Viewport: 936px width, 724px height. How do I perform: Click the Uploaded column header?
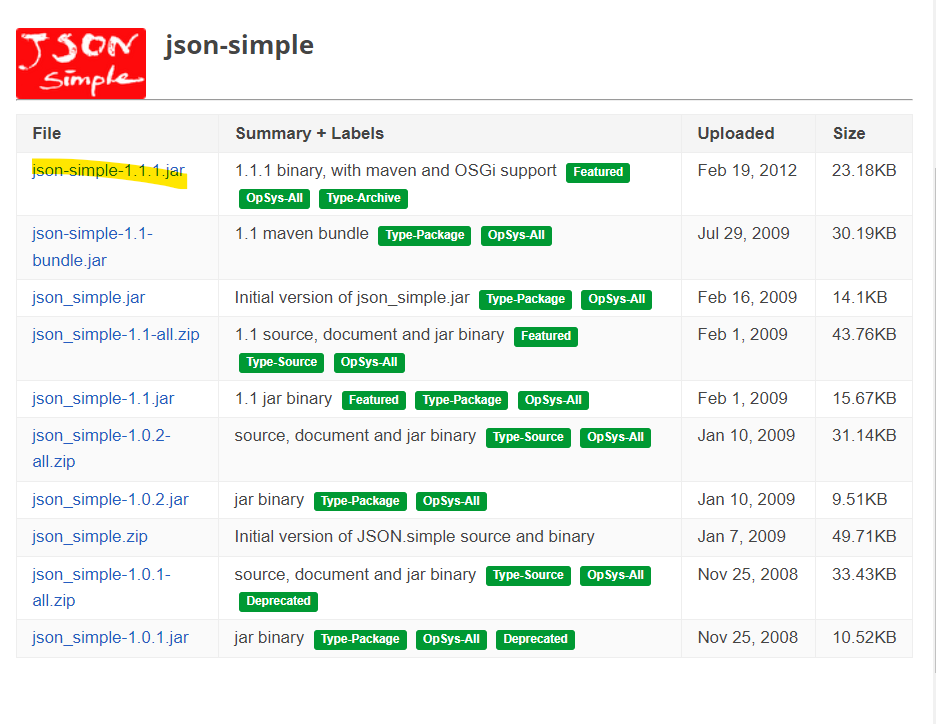[735, 133]
